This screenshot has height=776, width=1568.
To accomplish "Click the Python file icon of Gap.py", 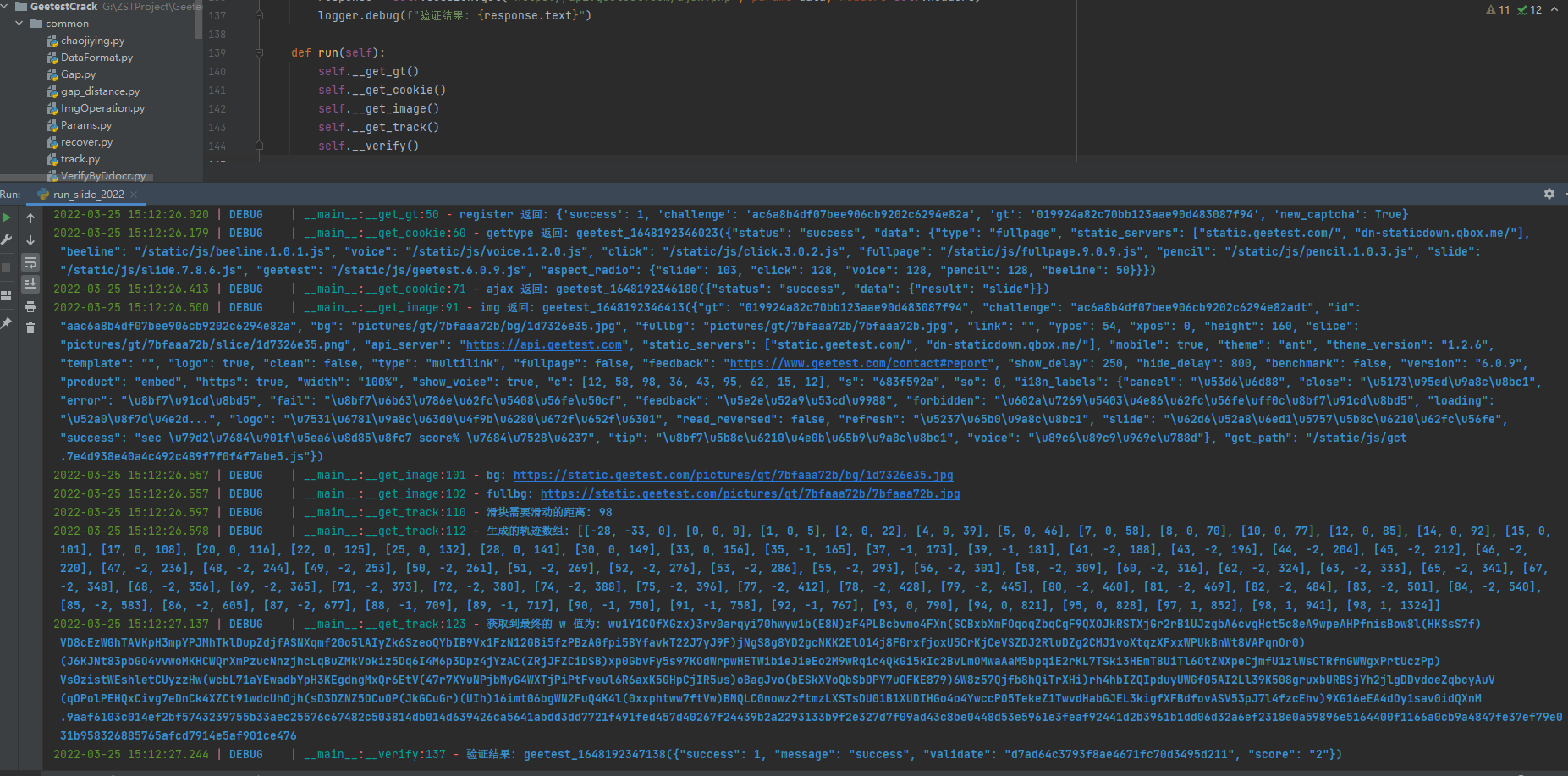I will pyautogui.click(x=52, y=74).
